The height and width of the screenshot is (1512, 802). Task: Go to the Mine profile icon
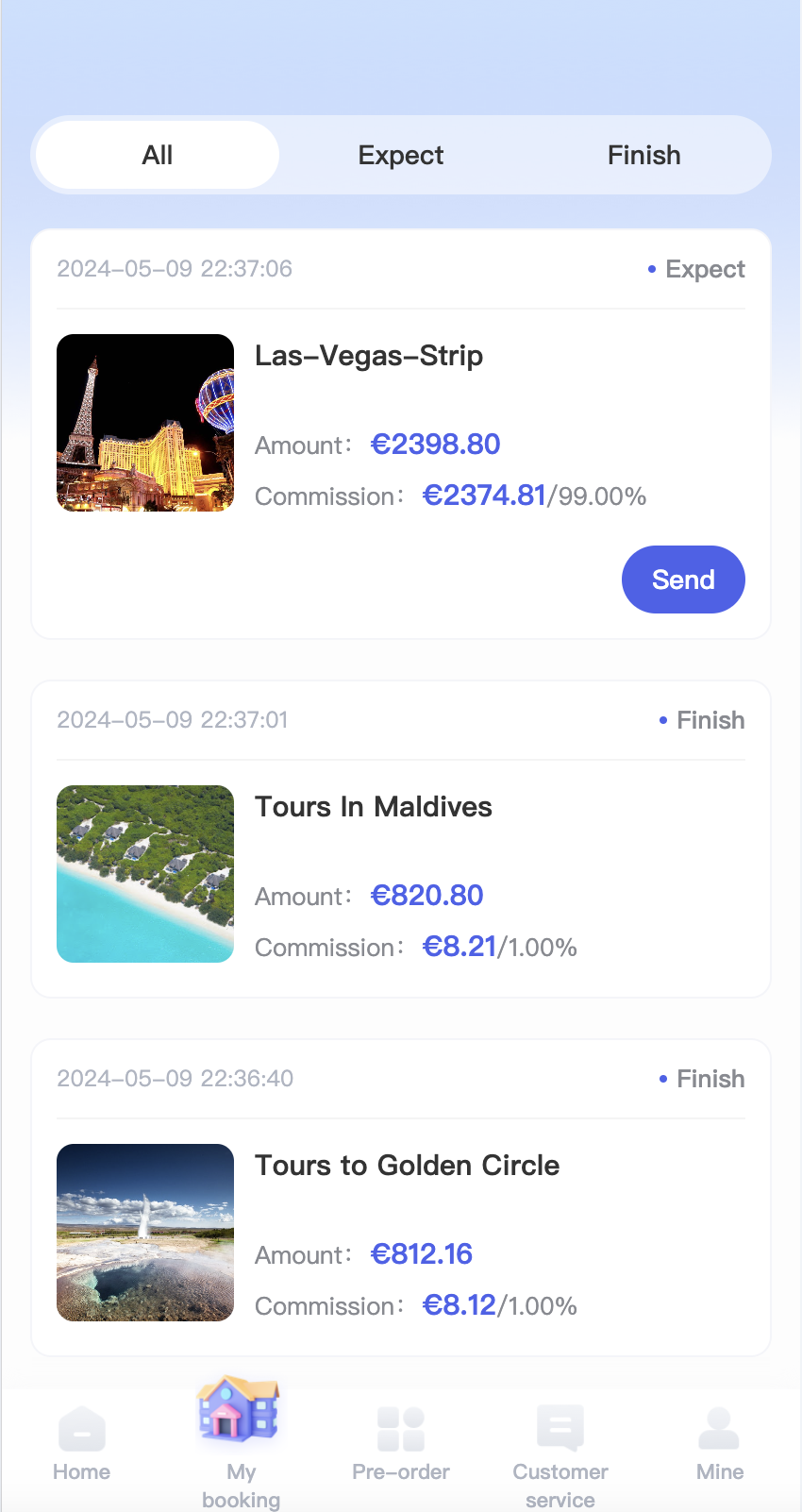(719, 1429)
